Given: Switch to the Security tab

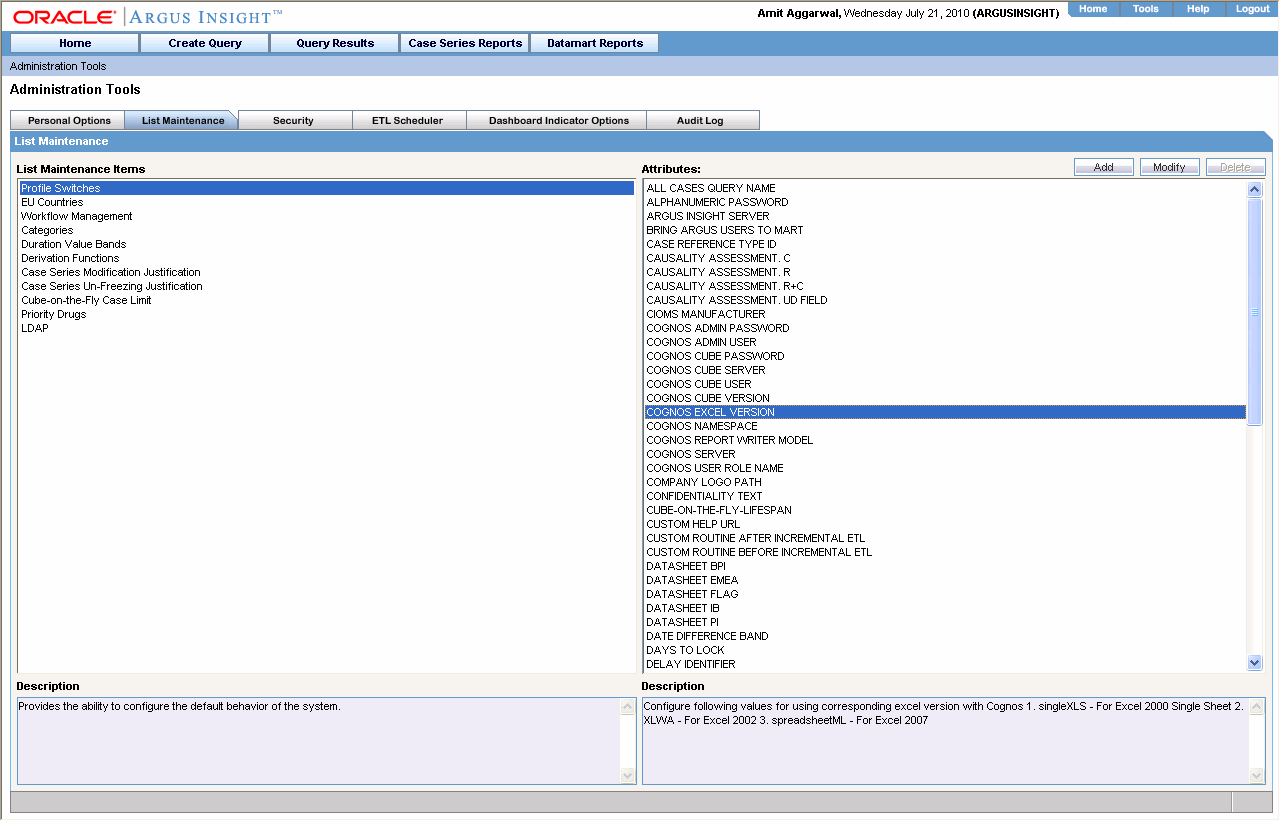Looking at the screenshot, I should (x=293, y=120).
